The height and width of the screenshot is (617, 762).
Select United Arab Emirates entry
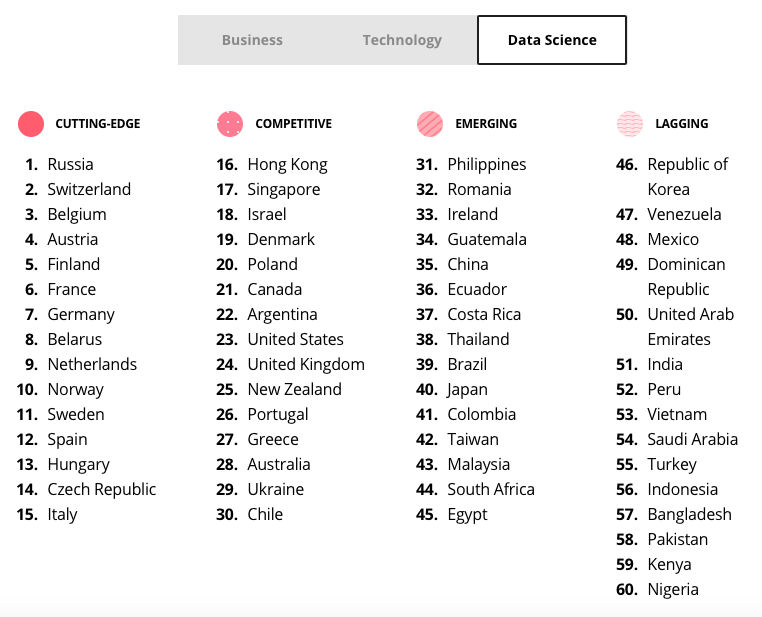691,327
